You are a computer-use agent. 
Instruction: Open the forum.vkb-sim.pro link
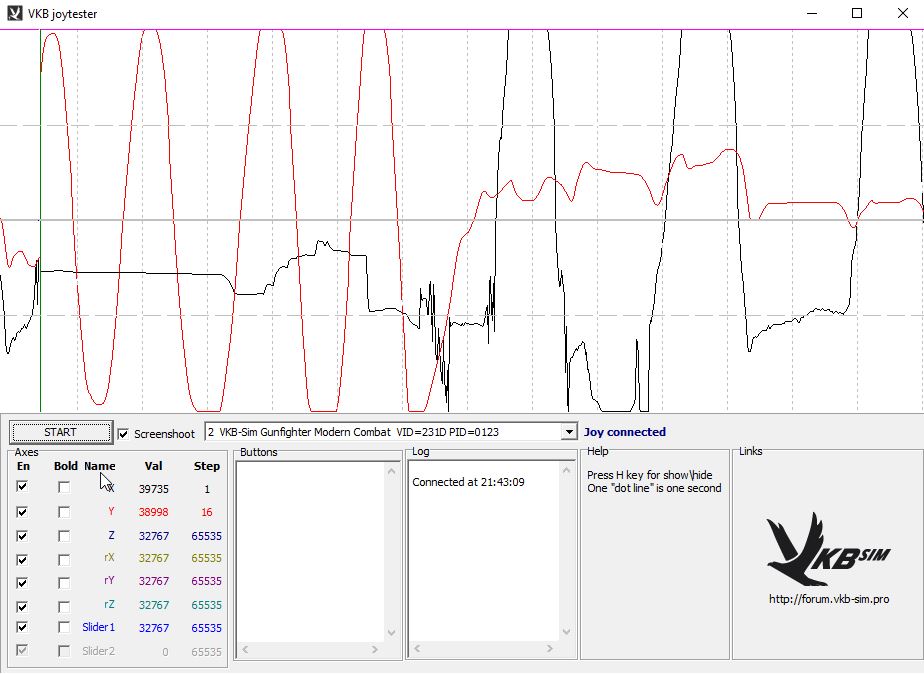click(x=828, y=600)
